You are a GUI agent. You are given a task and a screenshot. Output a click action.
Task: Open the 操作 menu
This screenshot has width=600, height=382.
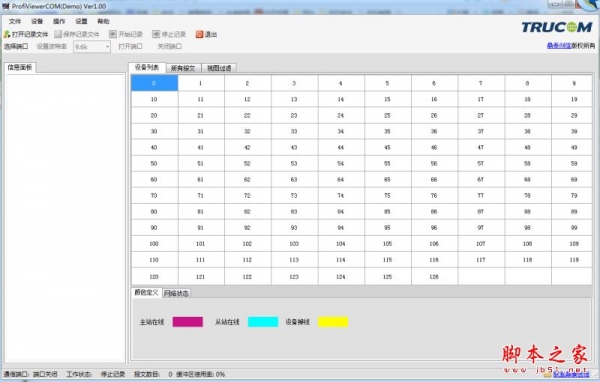(59, 21)
